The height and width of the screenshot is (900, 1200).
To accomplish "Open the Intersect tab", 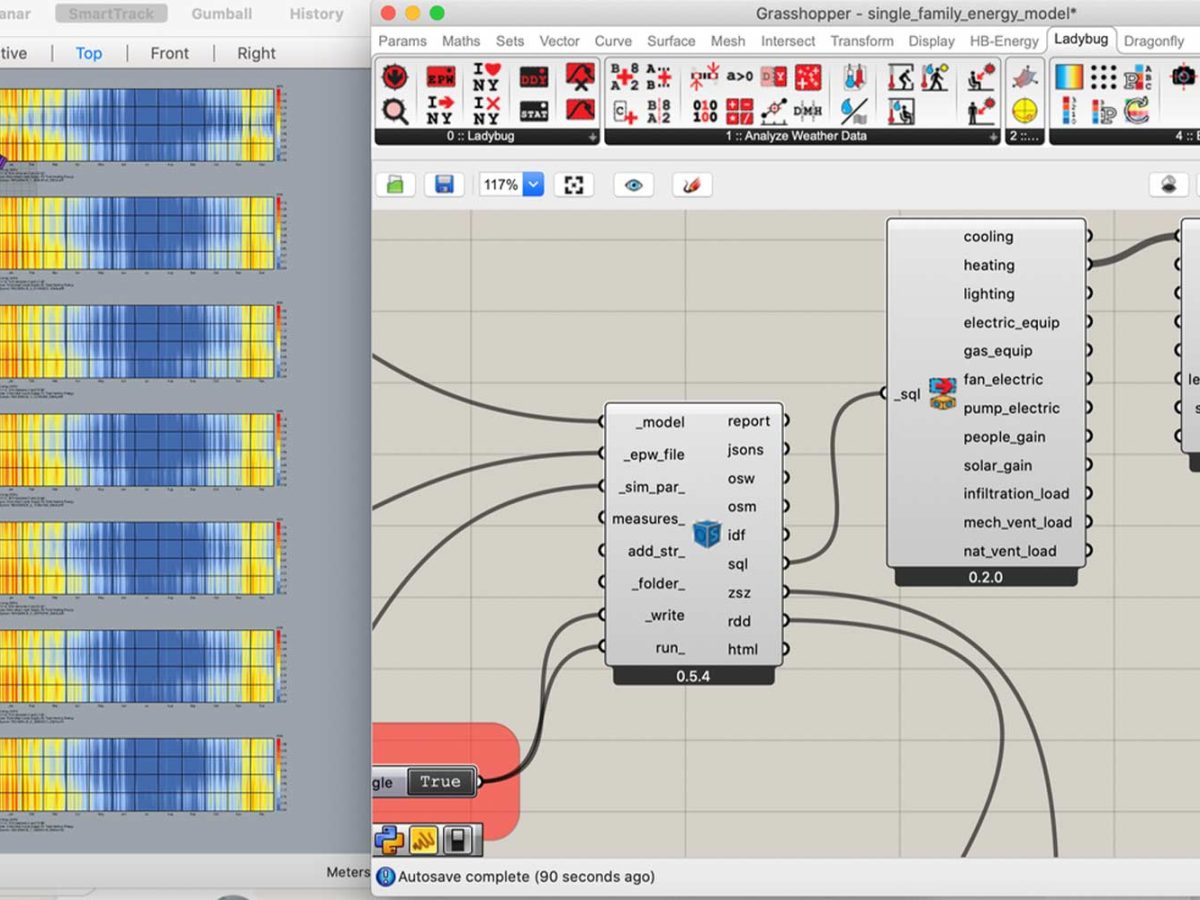I will (x=788, y=41).
